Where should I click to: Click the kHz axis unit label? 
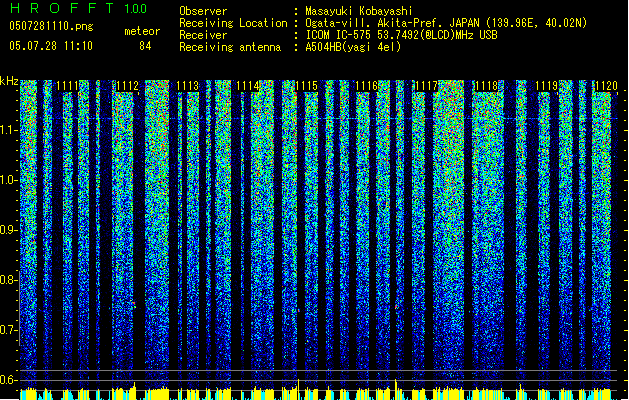pyautogui.click(x=9, y=81)
